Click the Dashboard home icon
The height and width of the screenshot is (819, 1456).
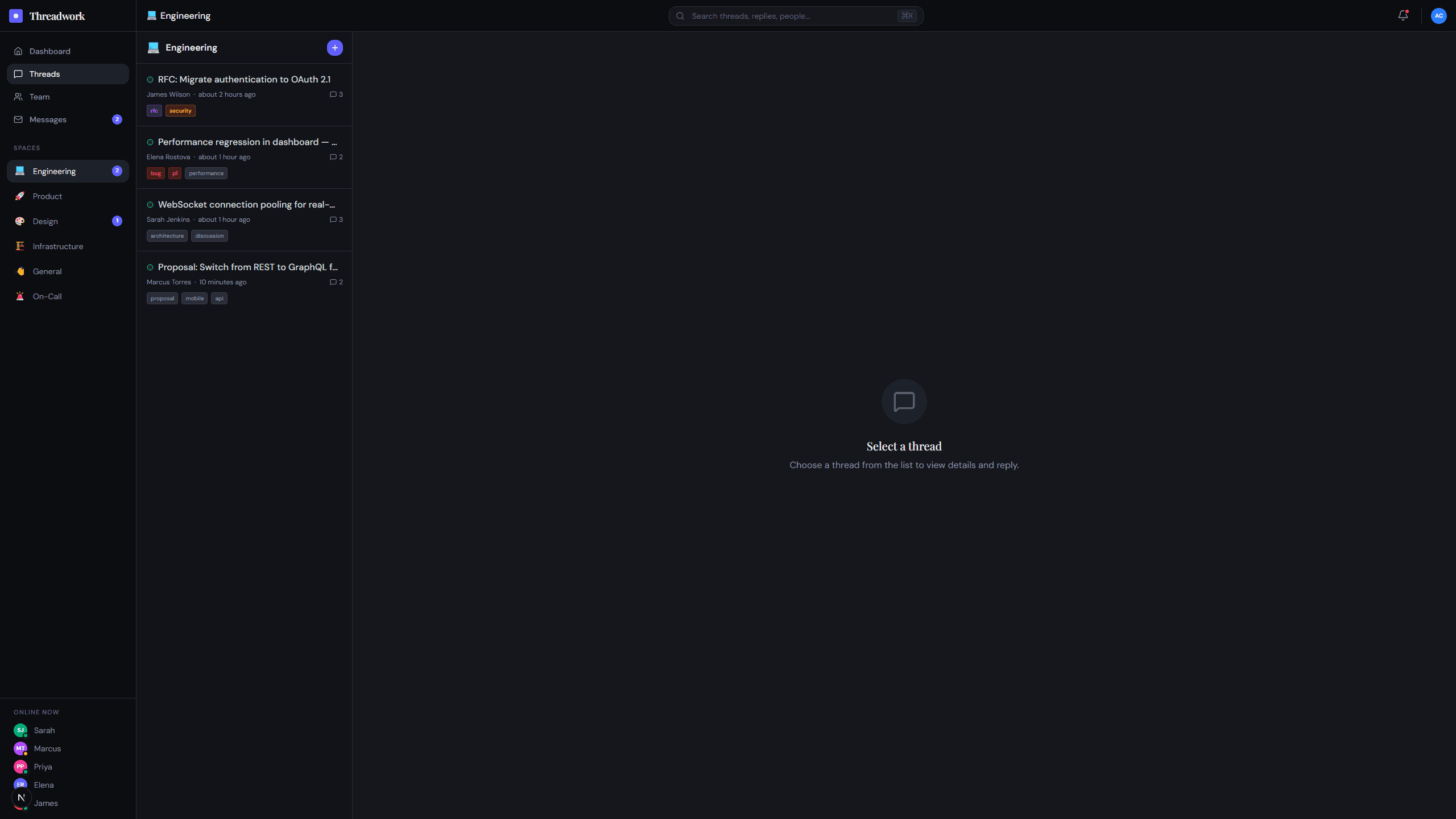(18, 51)
